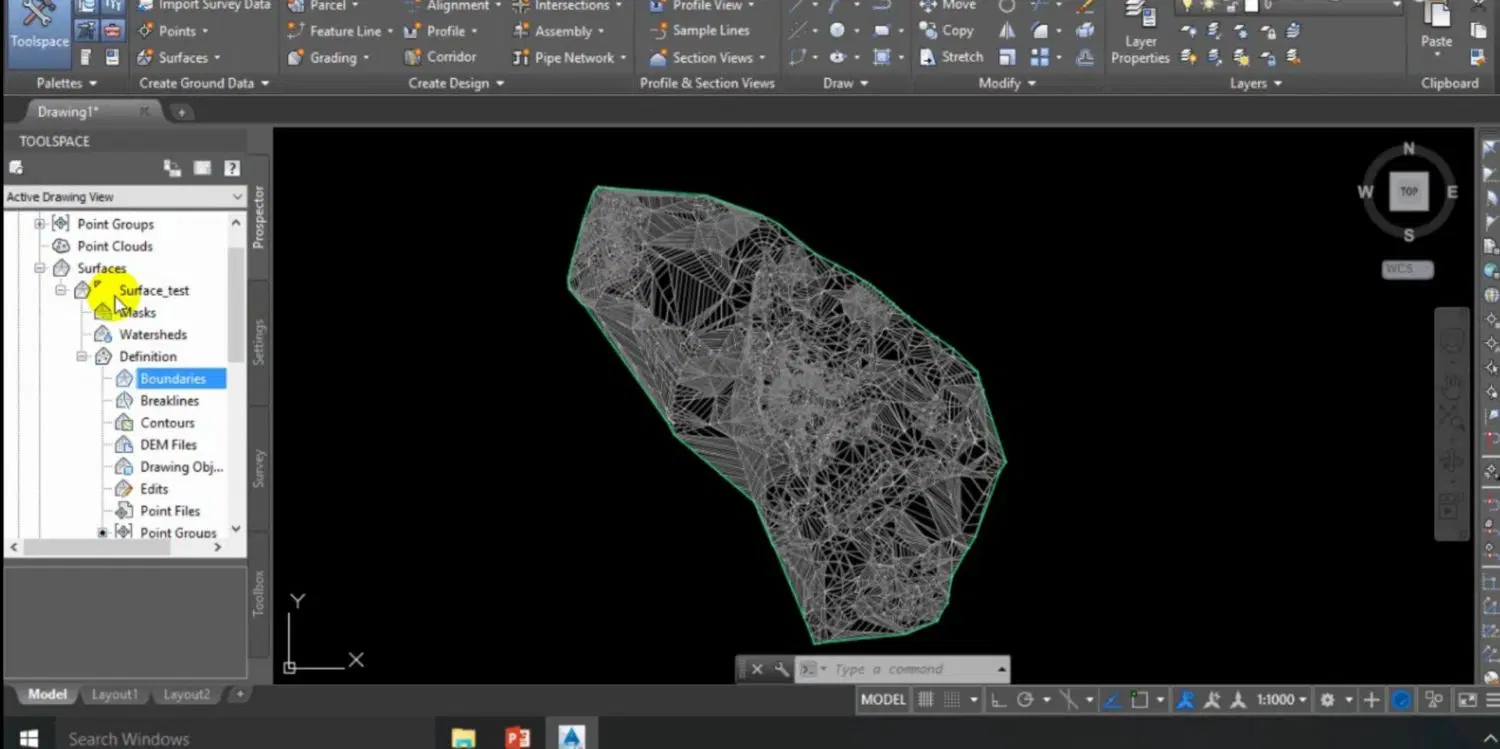Toggle snap mode in status bar
Screen dimensions: 1500x749
tap(952, 700)
